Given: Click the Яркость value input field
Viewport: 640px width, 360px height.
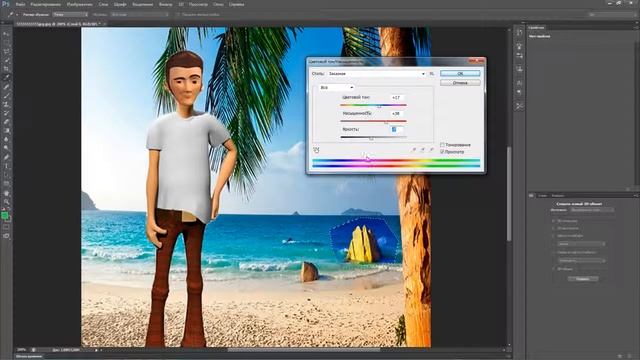Looking at the screenshot, I should coord(397,129).
